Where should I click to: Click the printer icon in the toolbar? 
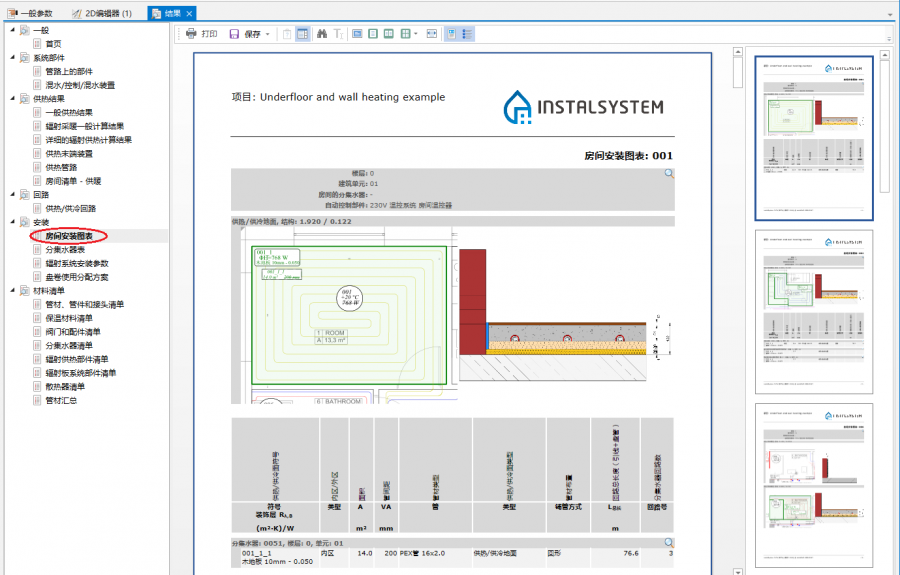(x=190, y=34)
